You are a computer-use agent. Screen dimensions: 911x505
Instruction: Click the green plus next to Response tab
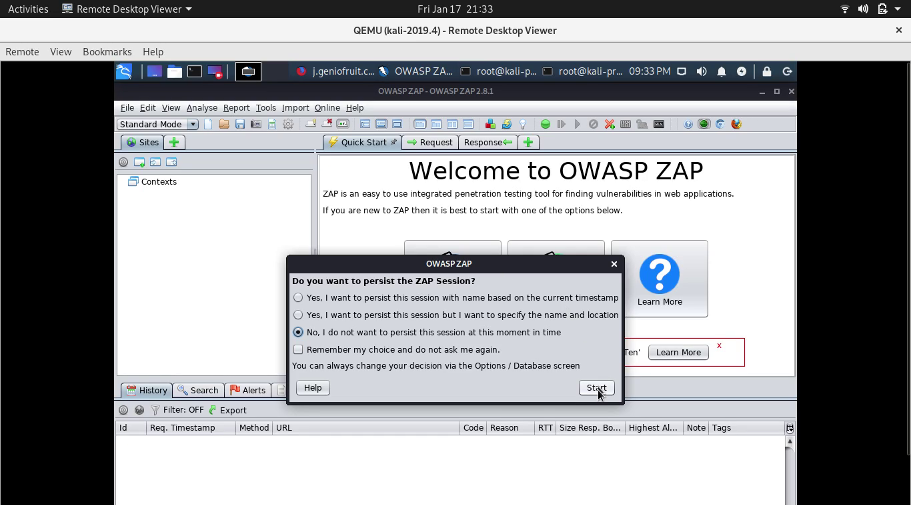tap(528, 142)
